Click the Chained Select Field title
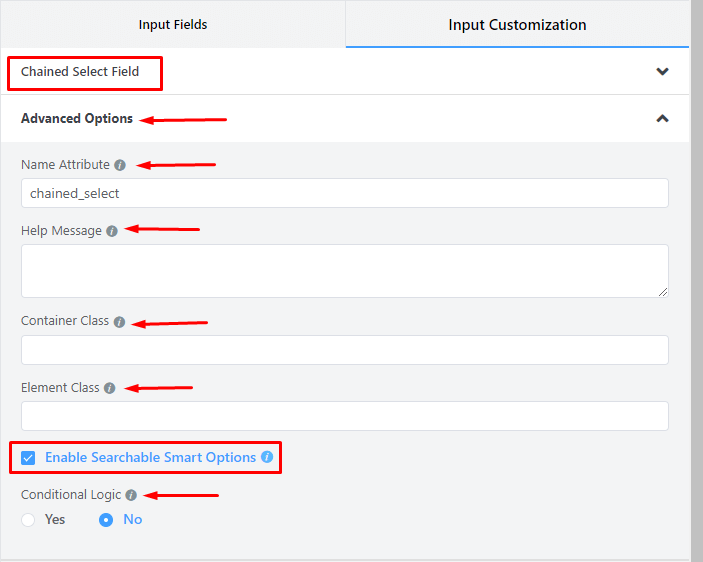703x562 pixels. [x=80, y=72]
